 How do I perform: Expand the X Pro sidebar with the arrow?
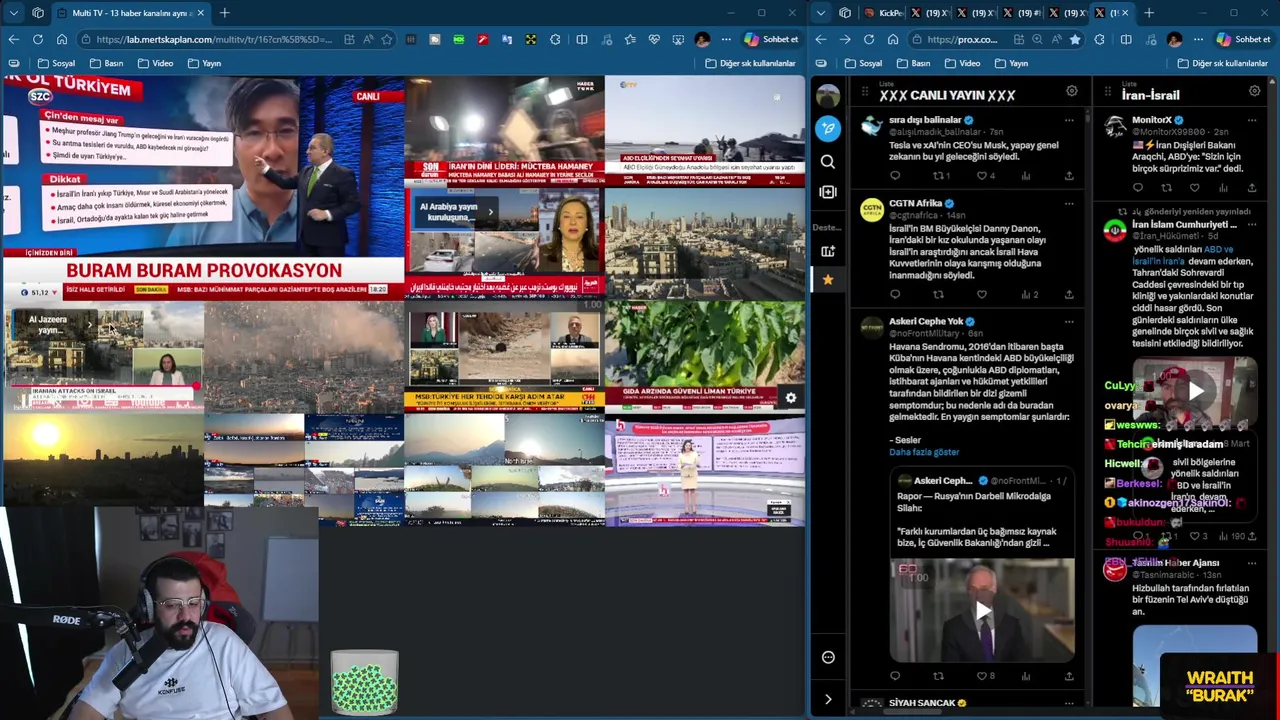click(x=828, y=699)
